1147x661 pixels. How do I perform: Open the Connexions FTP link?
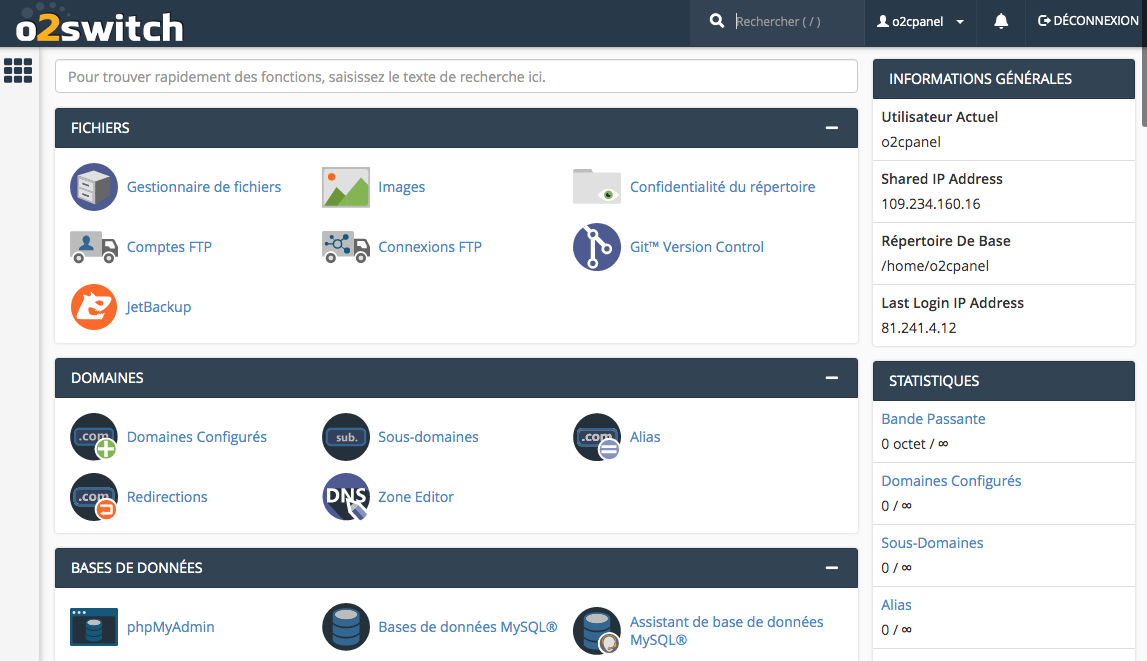click(430, 247)
